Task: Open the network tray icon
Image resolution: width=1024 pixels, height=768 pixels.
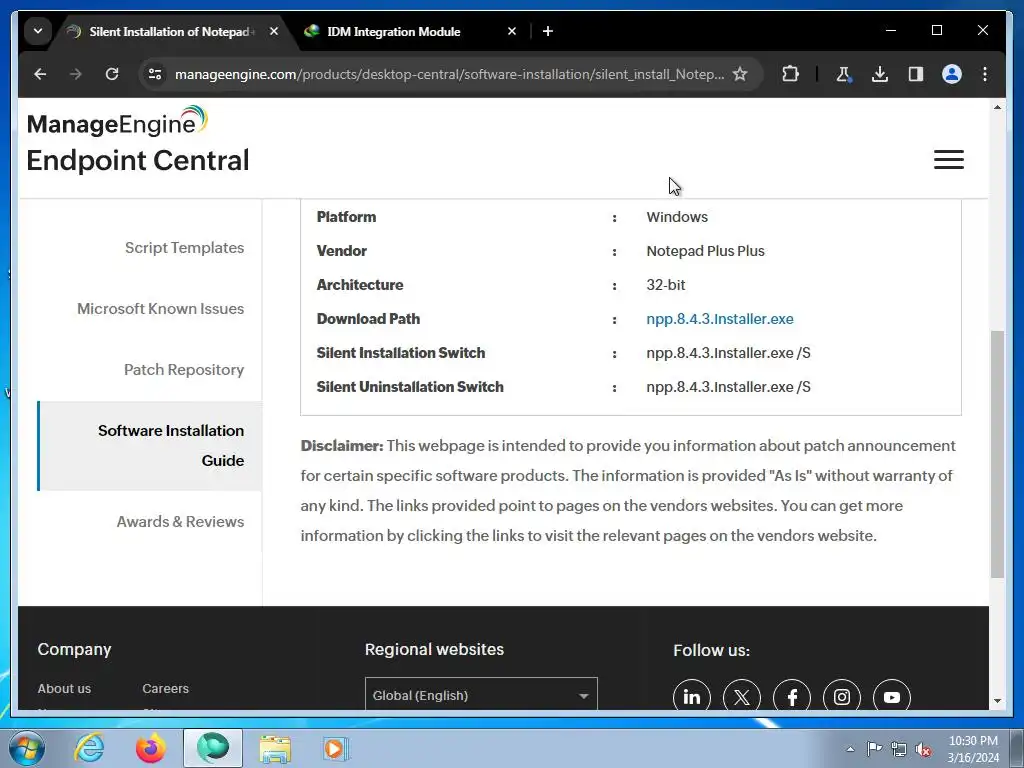Action: [899, 749]
